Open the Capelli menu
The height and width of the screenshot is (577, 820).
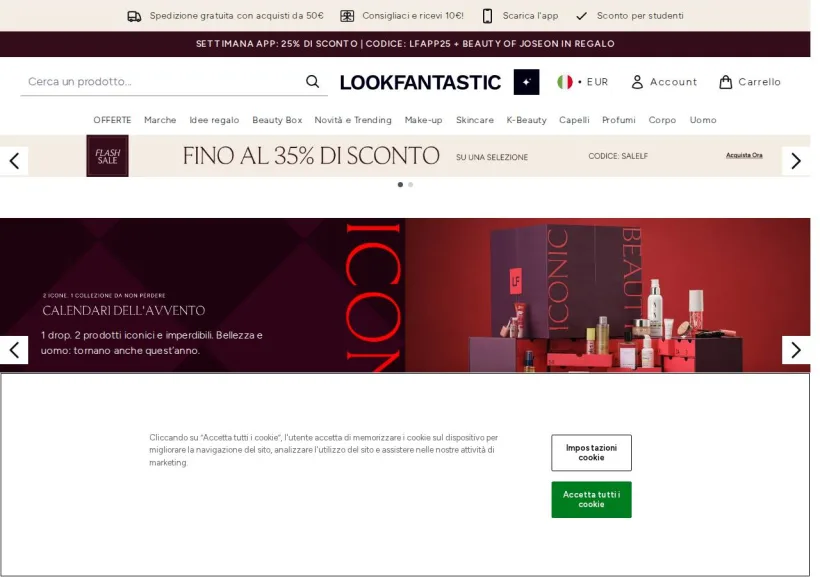pyautogui.click(x=574, y=120)
